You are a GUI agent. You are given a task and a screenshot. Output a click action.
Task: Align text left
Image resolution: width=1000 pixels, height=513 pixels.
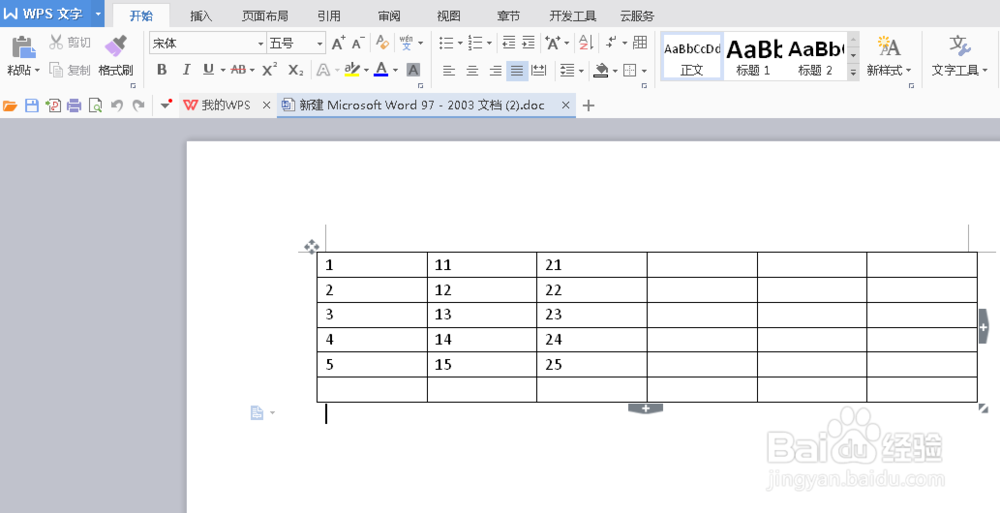click(449, 70)
